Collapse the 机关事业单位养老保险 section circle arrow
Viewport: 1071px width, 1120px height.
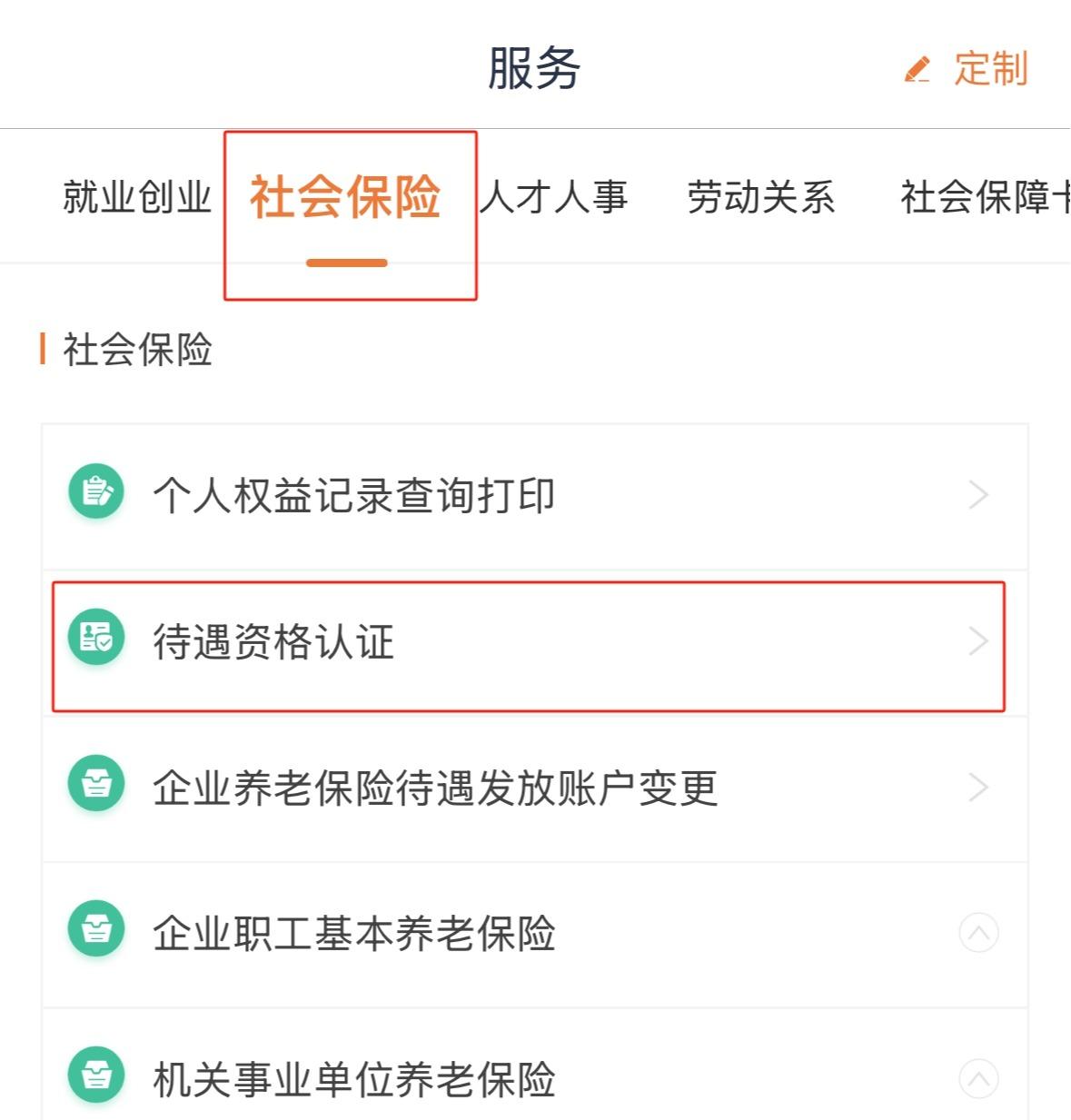[x=978, y=1079]
